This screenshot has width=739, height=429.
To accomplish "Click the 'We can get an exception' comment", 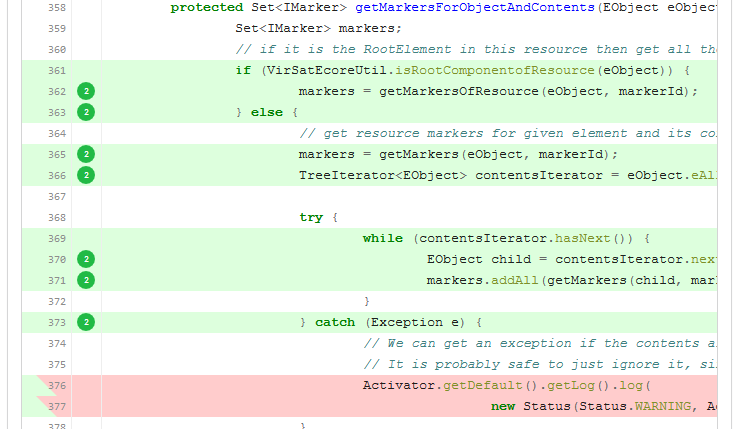I will [540, 343].
